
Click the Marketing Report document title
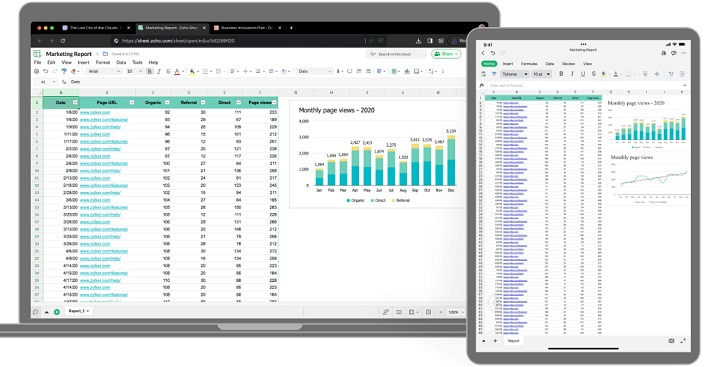68,54
